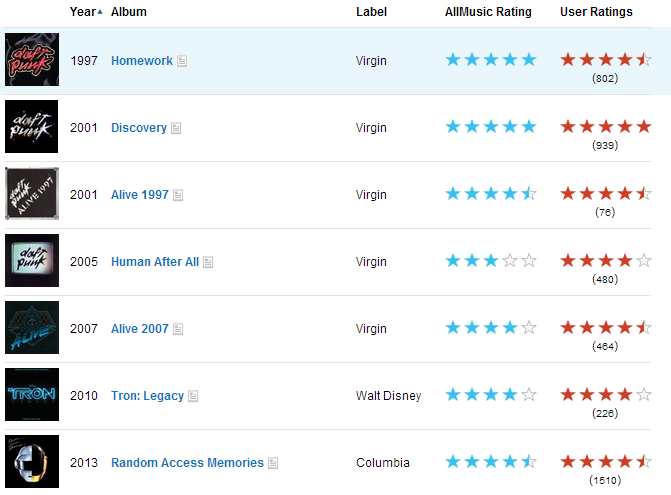Open the Alive 2007 album cover
671x495 pixels.
tap(32, 327)
